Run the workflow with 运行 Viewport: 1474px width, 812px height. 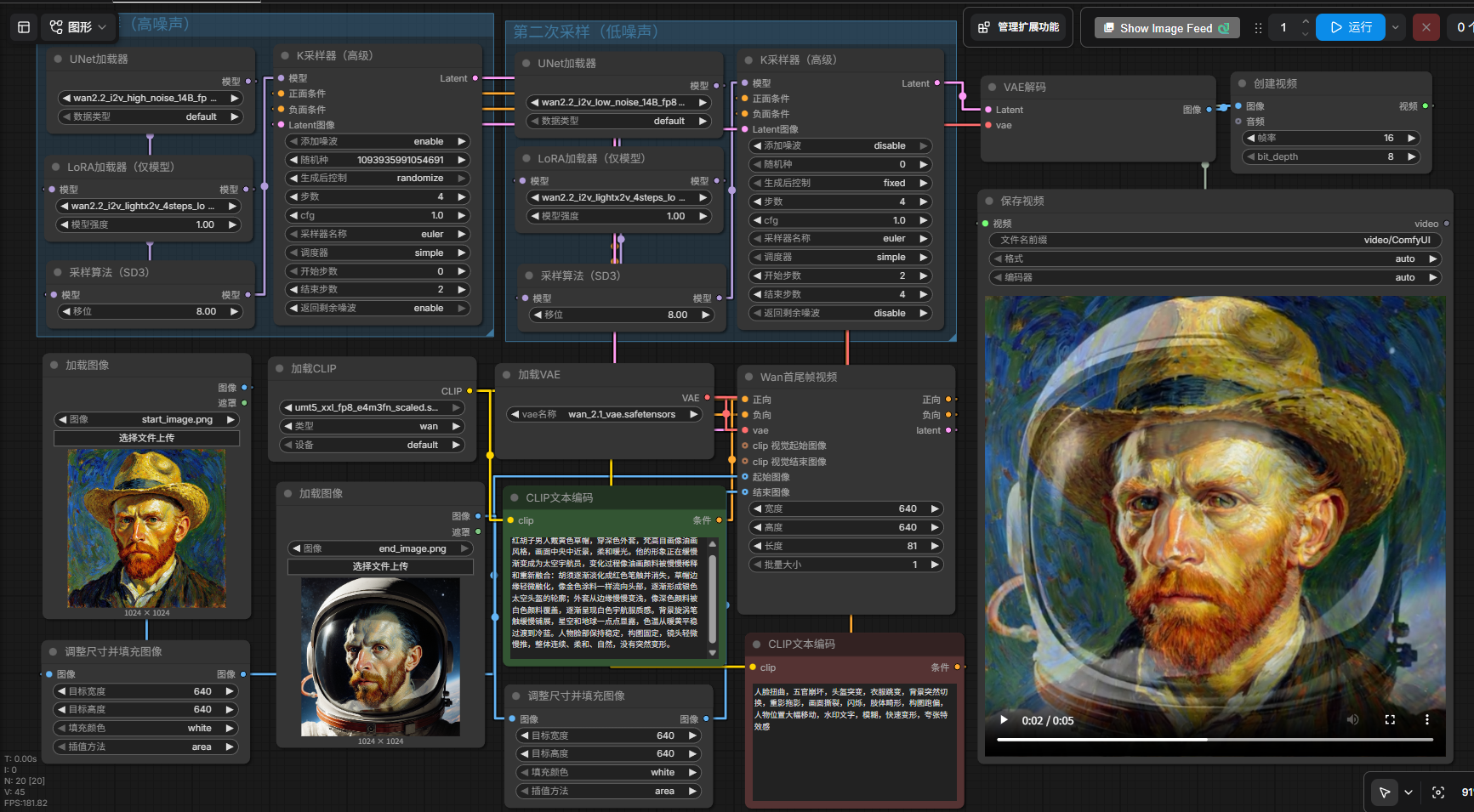coord(1351,27)
